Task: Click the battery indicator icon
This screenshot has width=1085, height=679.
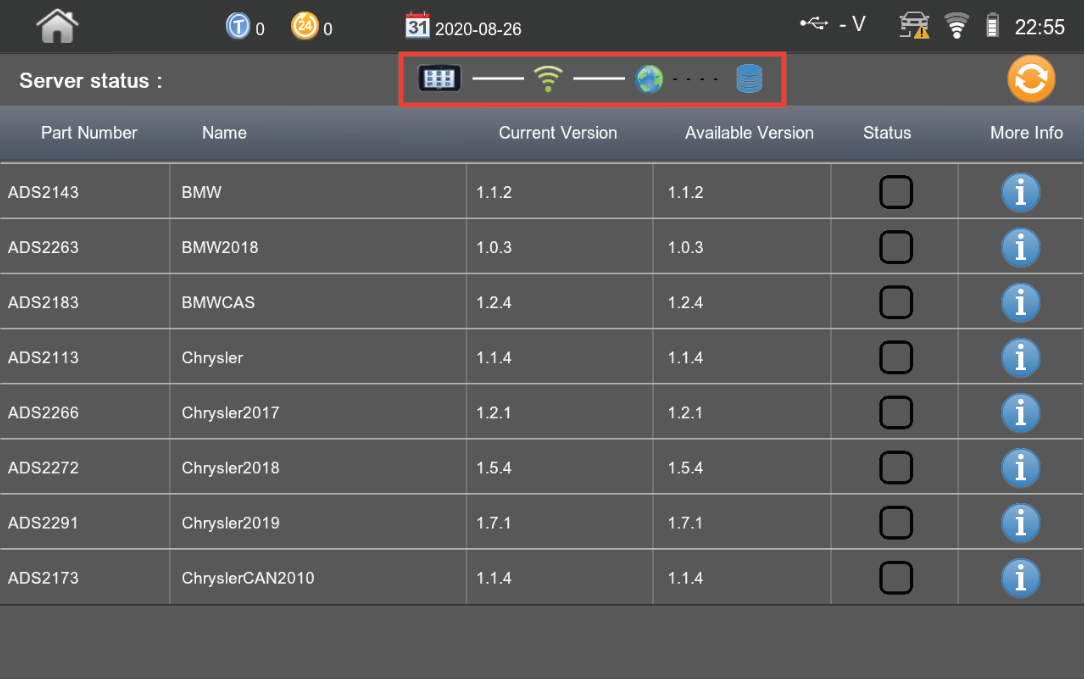Action: click(992, 26)
